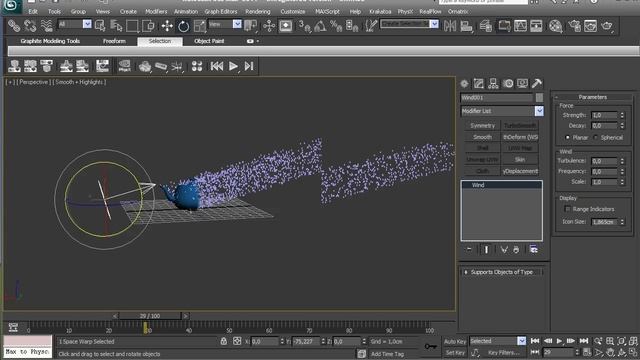This screenshot has width=640, height=360.
Task: Switch to the Hierarchy command panel
Action: [493, 84]
